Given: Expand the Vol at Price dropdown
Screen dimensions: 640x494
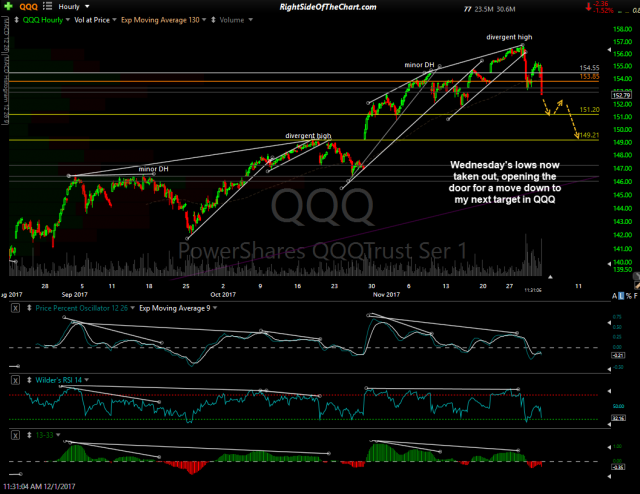Looking at the screenshot, I should click(114, 20).
